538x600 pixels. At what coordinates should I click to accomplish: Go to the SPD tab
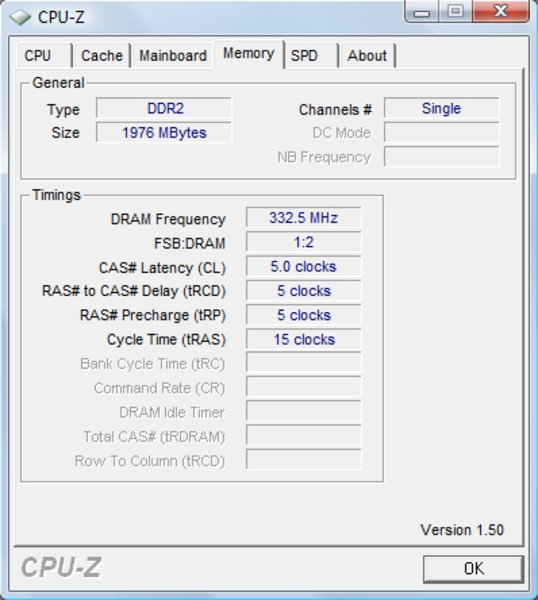click(311, 56)
